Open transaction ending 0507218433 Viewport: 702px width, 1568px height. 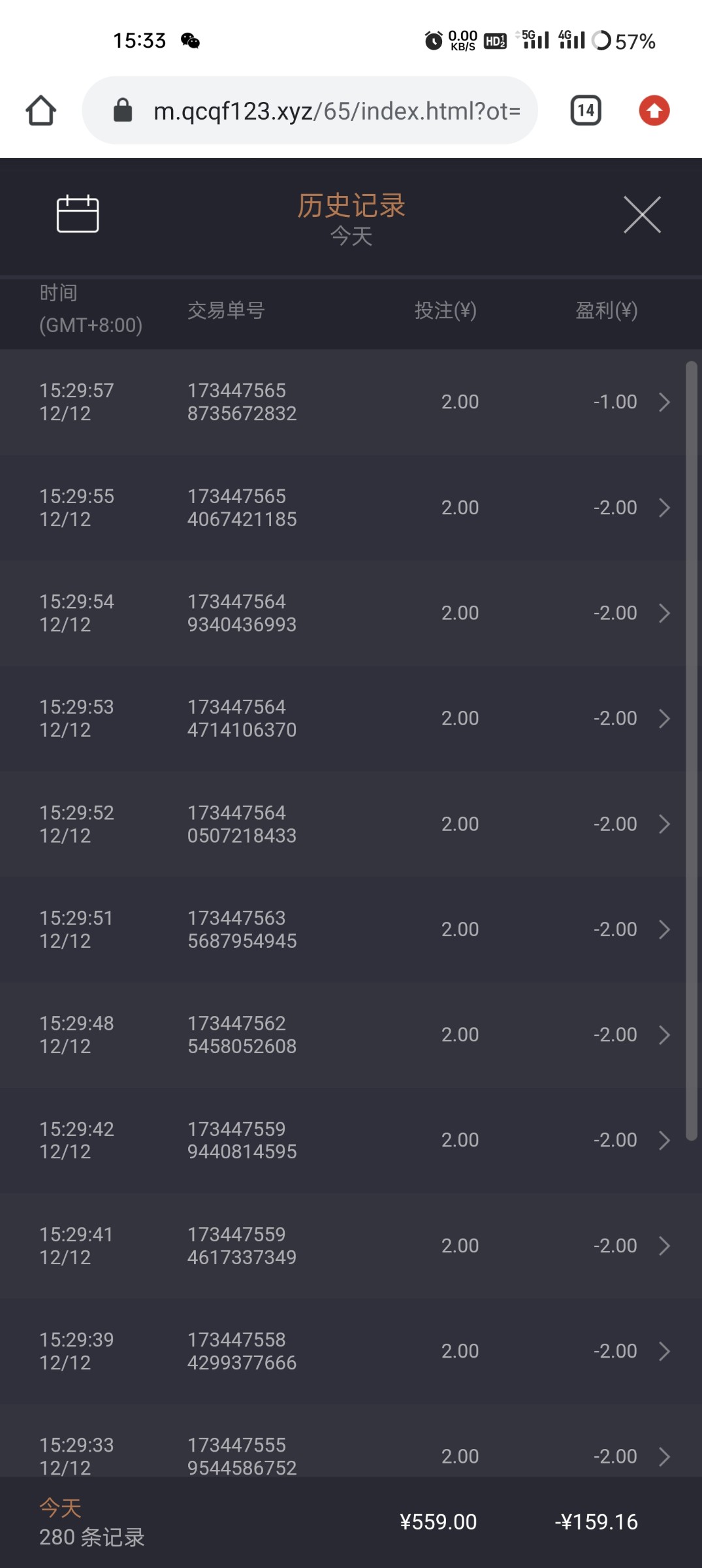pyautogui.click(x=242, y=825)
